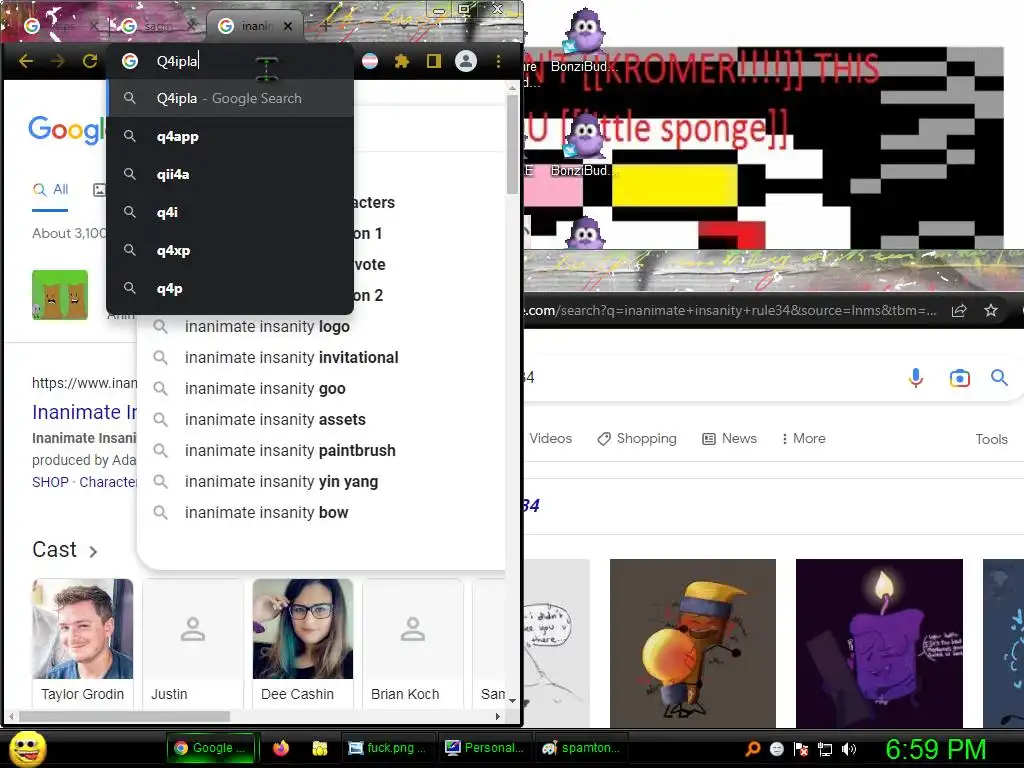Start voice search with the microphone icon
The width and height of the screenshot is (1024, 768).
click(916, 377)
